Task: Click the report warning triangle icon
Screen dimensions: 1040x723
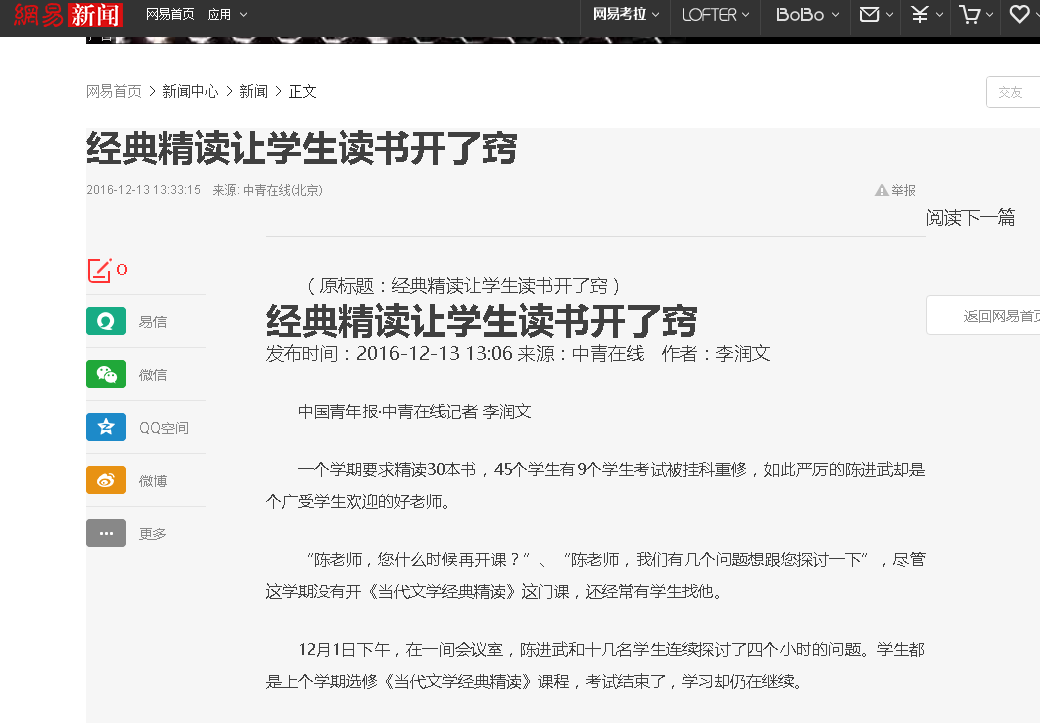Action: (882, 190)
